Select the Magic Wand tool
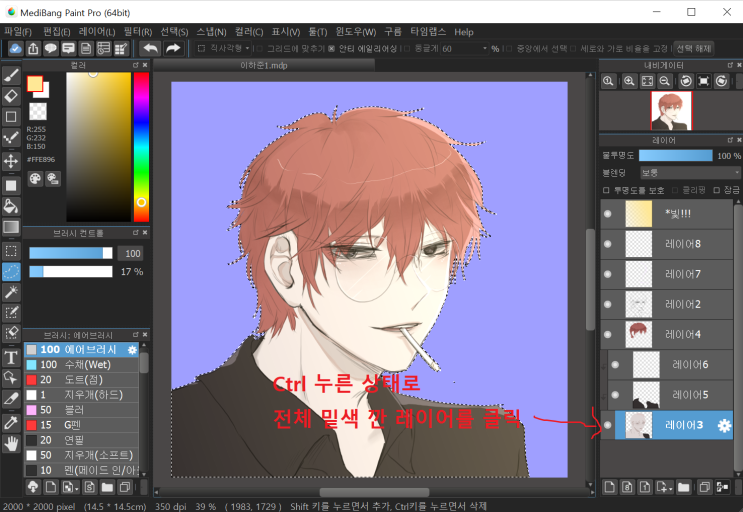The width and height of the screenshot is (743, 512). point(11,292)
